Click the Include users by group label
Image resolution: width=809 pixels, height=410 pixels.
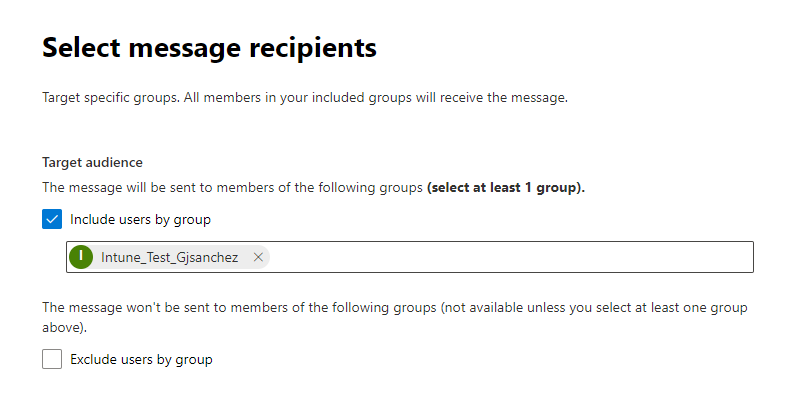[140, 219]
